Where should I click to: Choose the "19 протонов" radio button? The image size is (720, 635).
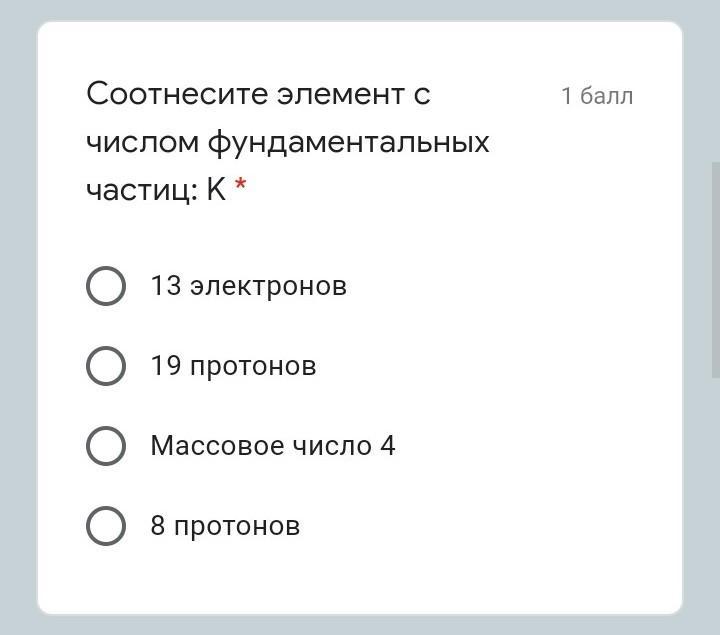click(106, 366)
